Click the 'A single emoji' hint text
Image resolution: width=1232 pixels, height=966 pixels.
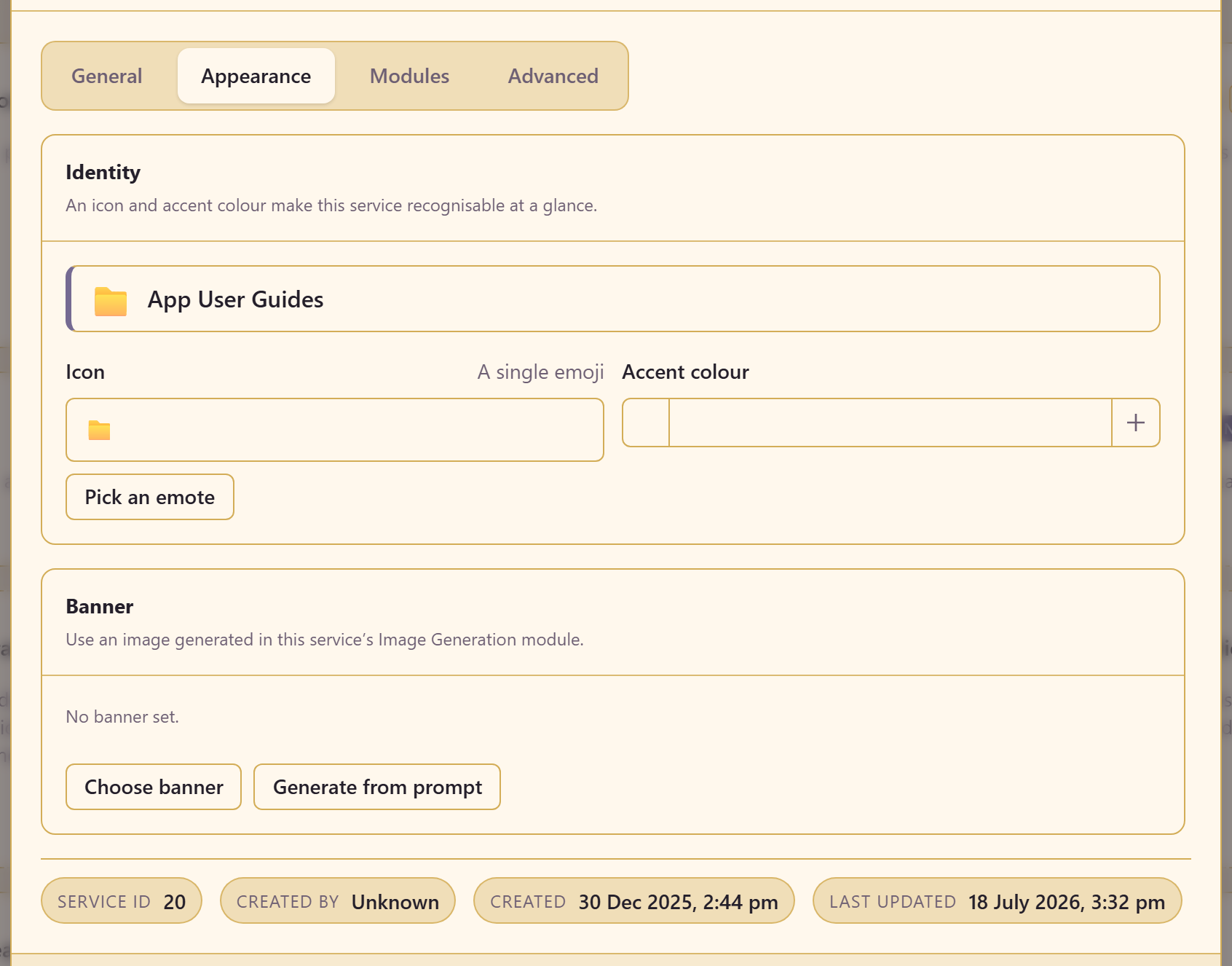click(x=541, y=372)
